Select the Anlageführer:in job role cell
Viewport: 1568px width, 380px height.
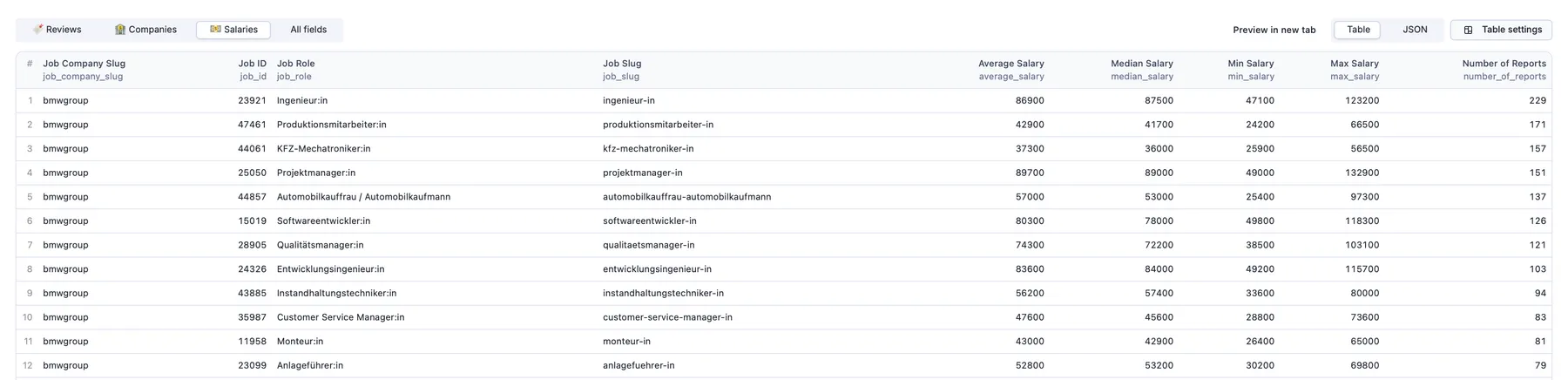[x=310, y=365]
